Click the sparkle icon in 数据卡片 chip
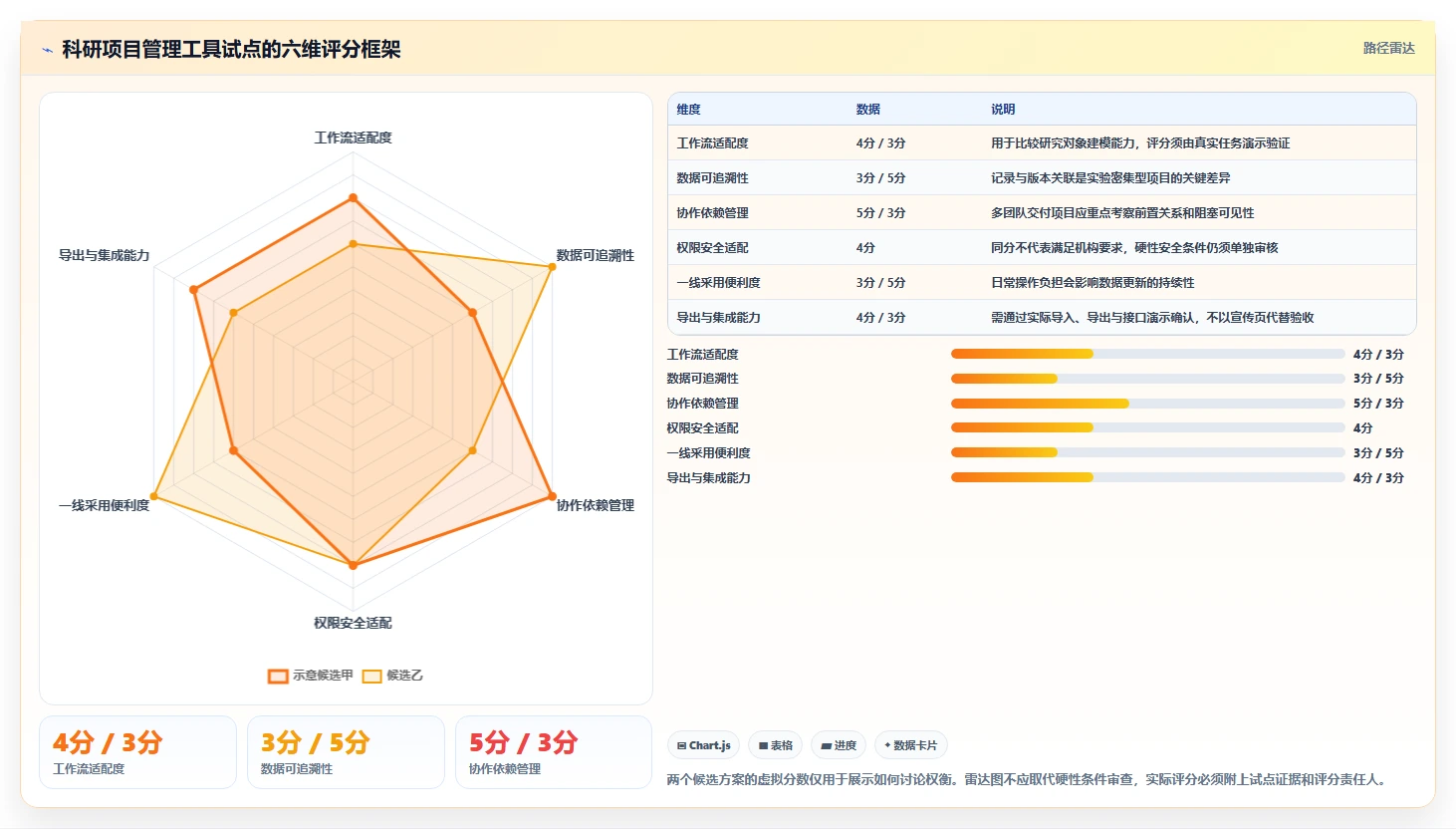This screenshot has width=1456, height=829. point(887,745)
